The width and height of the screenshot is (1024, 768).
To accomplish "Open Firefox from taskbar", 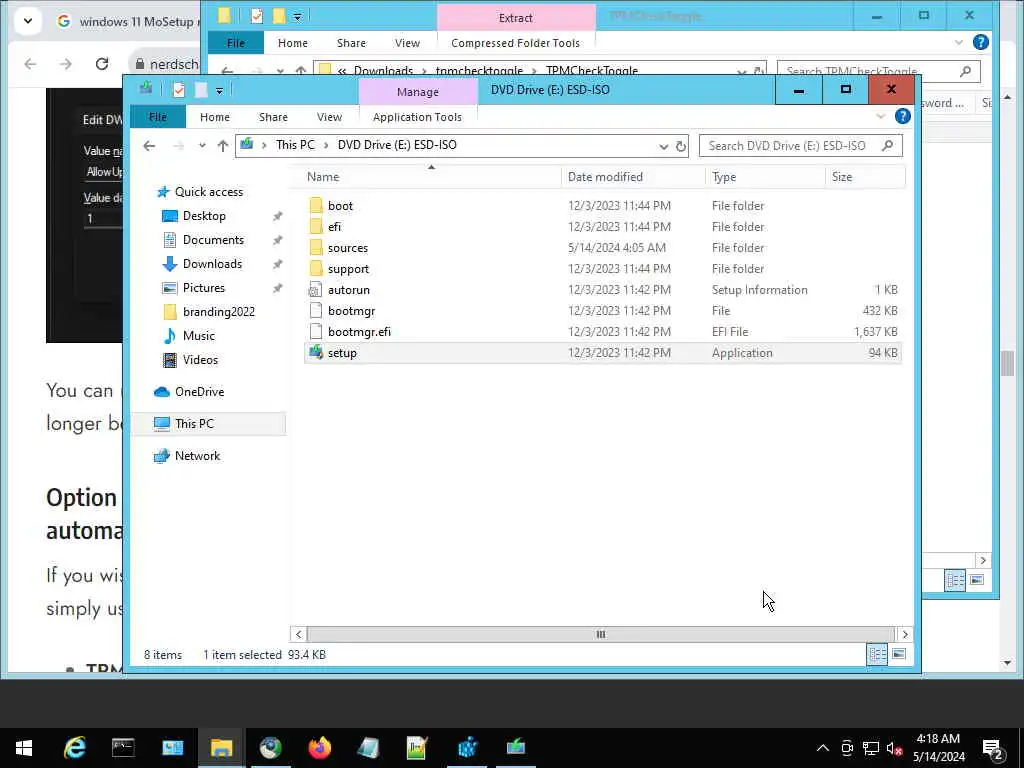I will [319, 748].
